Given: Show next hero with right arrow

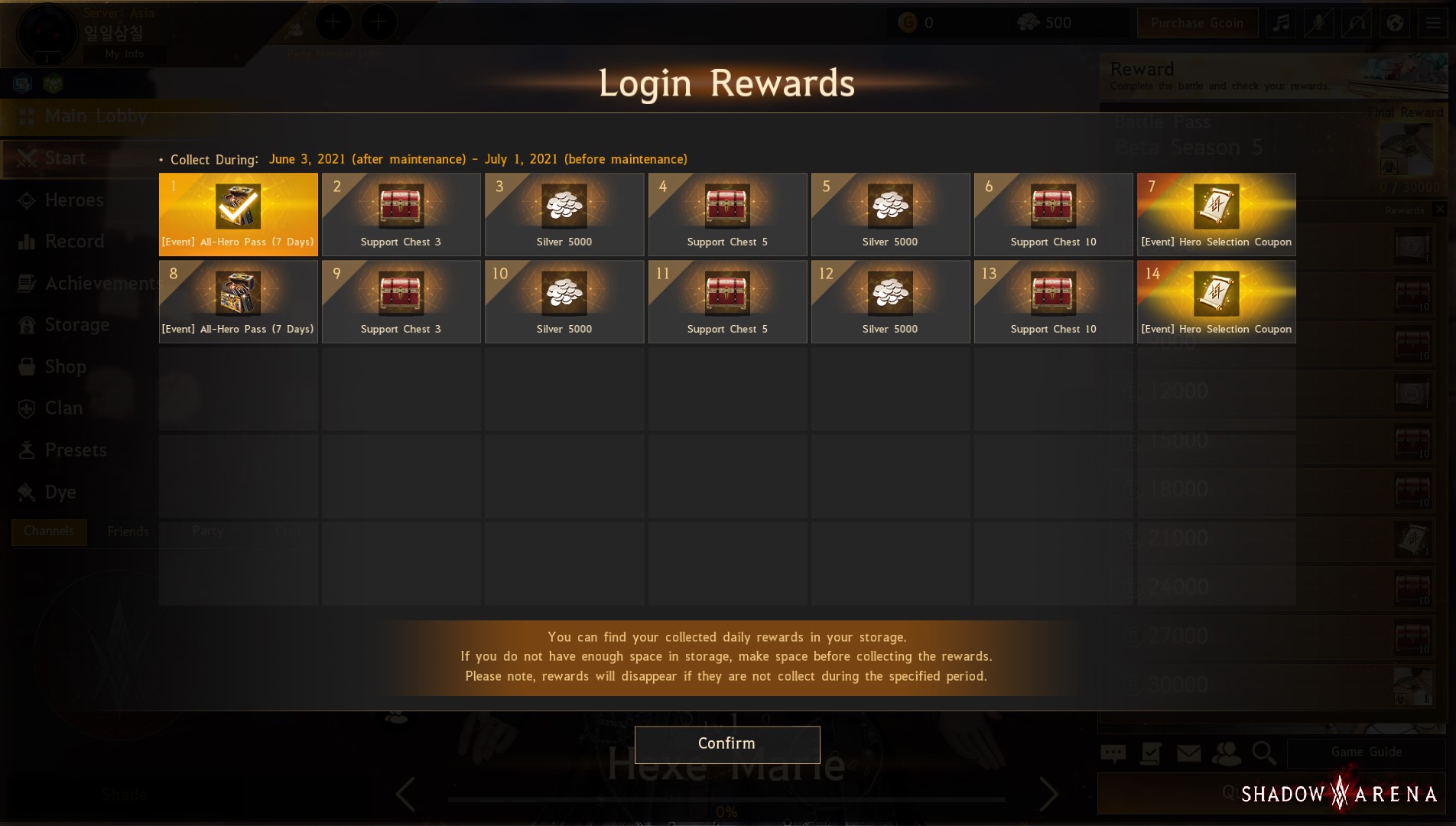Looking at the screenshot, I should pos(1048,795).
